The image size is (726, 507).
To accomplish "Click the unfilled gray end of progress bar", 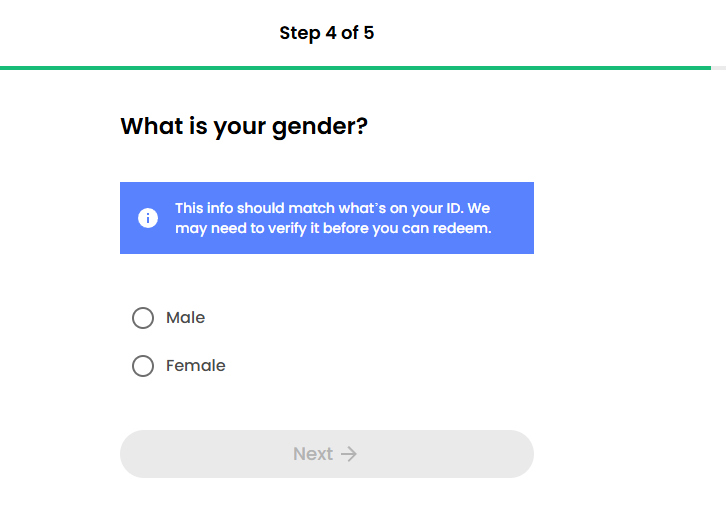I will tap(718, 68).
